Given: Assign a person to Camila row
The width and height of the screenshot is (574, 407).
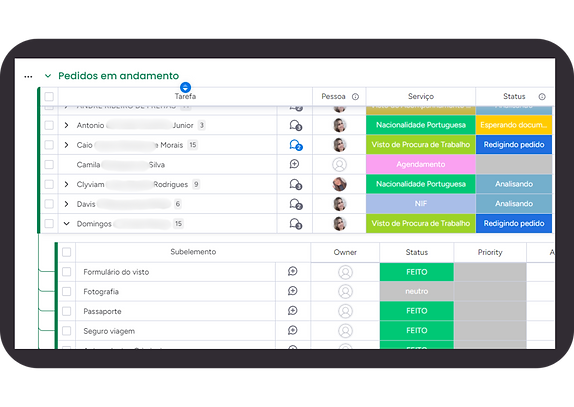Looking at the screenshot, I should [340, 165].
